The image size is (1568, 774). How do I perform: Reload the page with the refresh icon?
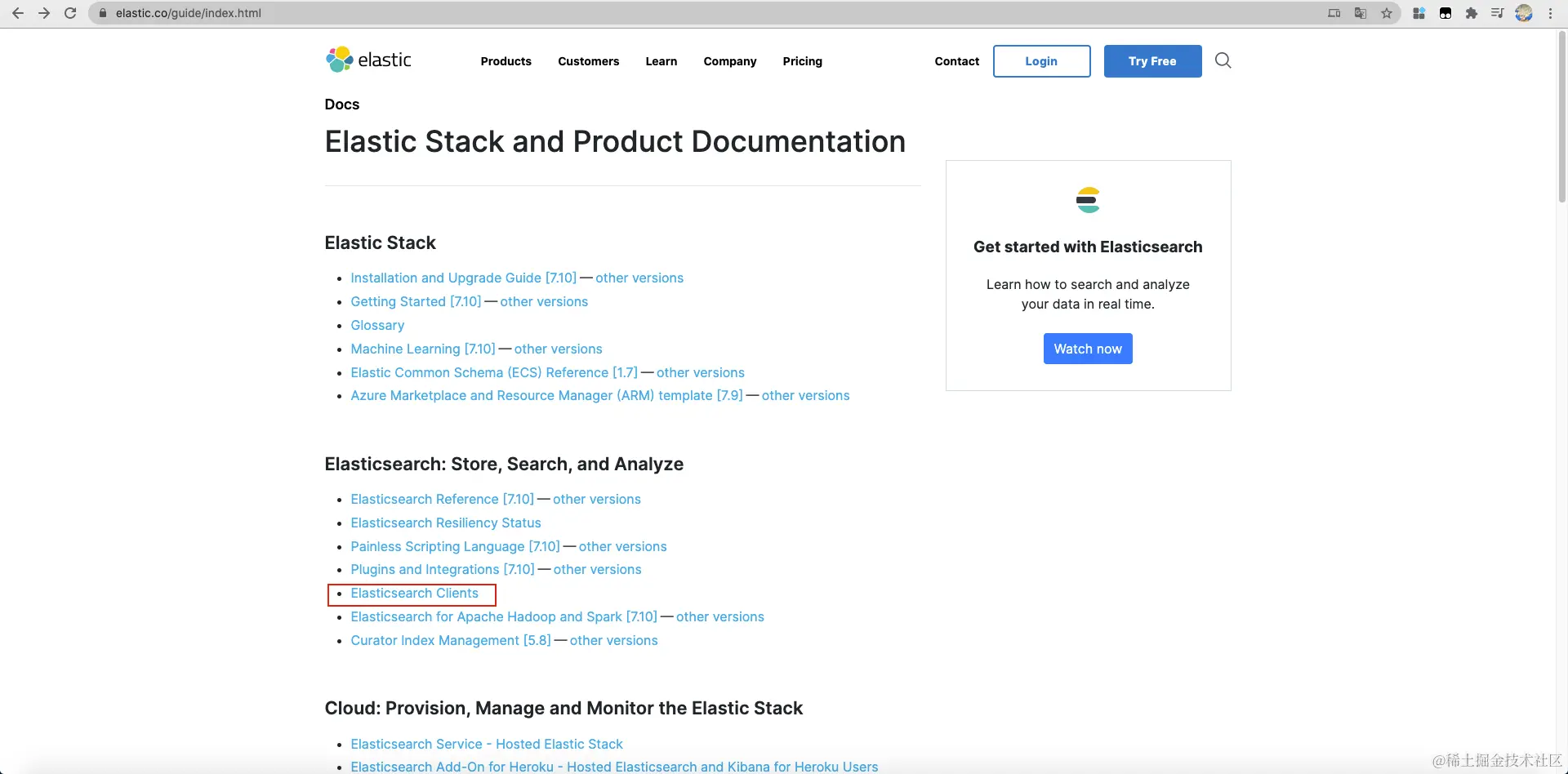pyautogui.click(x=70, y=13)
